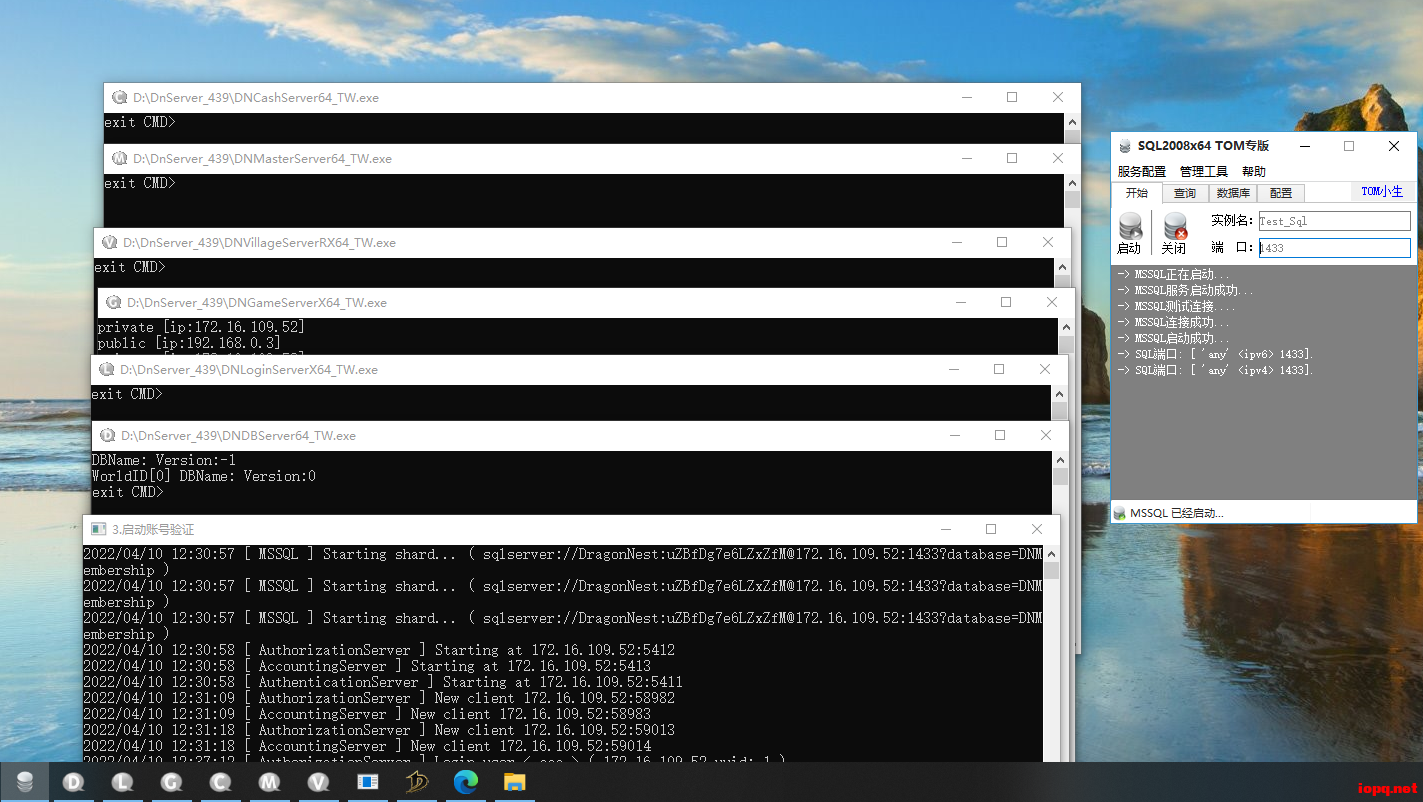Click AccountingServer Starting at 172.16.109.52:5413 line
This screenshot has height=802, width=1423.
tap(367, 666)
